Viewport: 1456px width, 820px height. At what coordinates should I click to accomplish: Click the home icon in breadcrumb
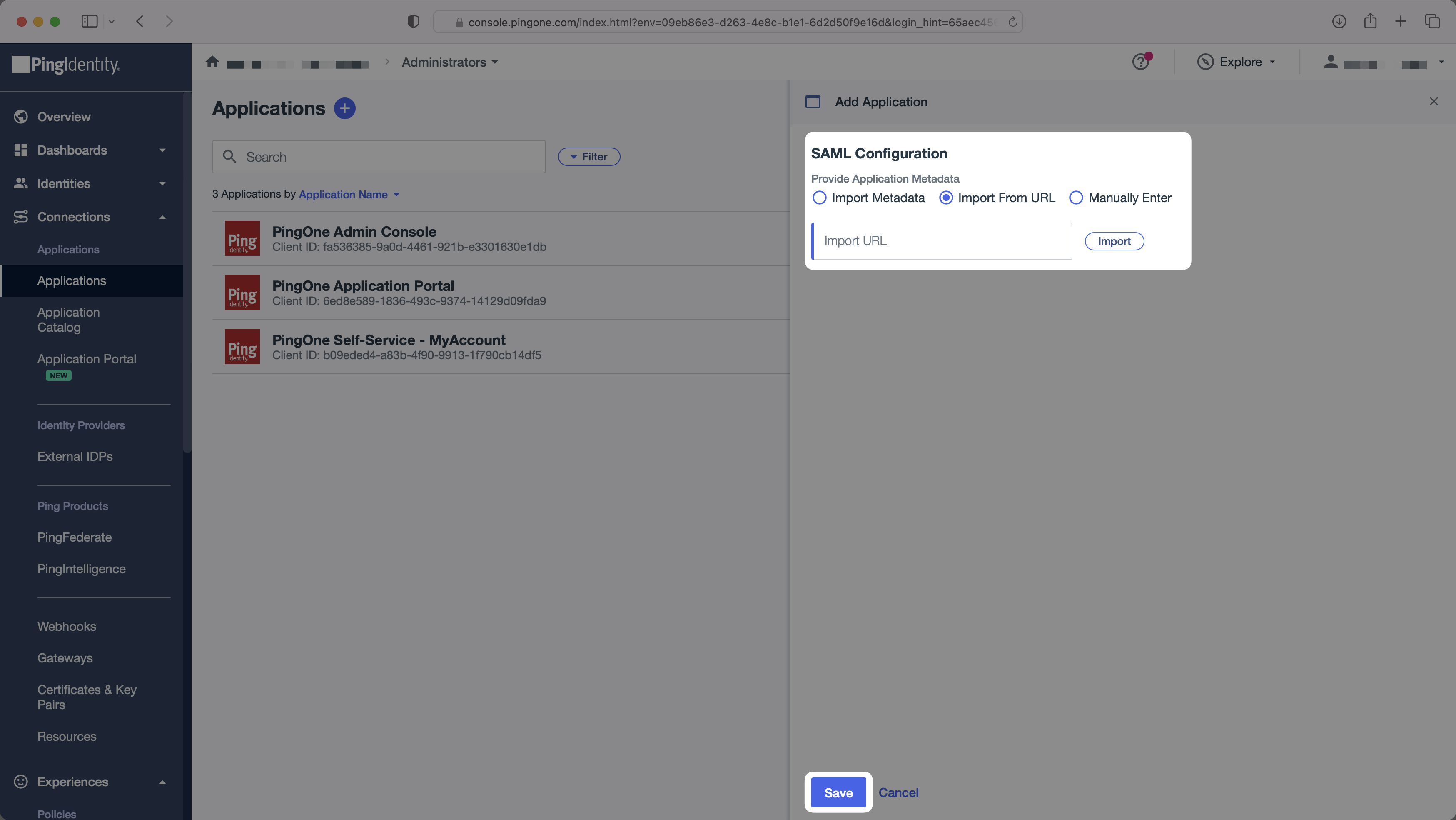pos(212,62)
